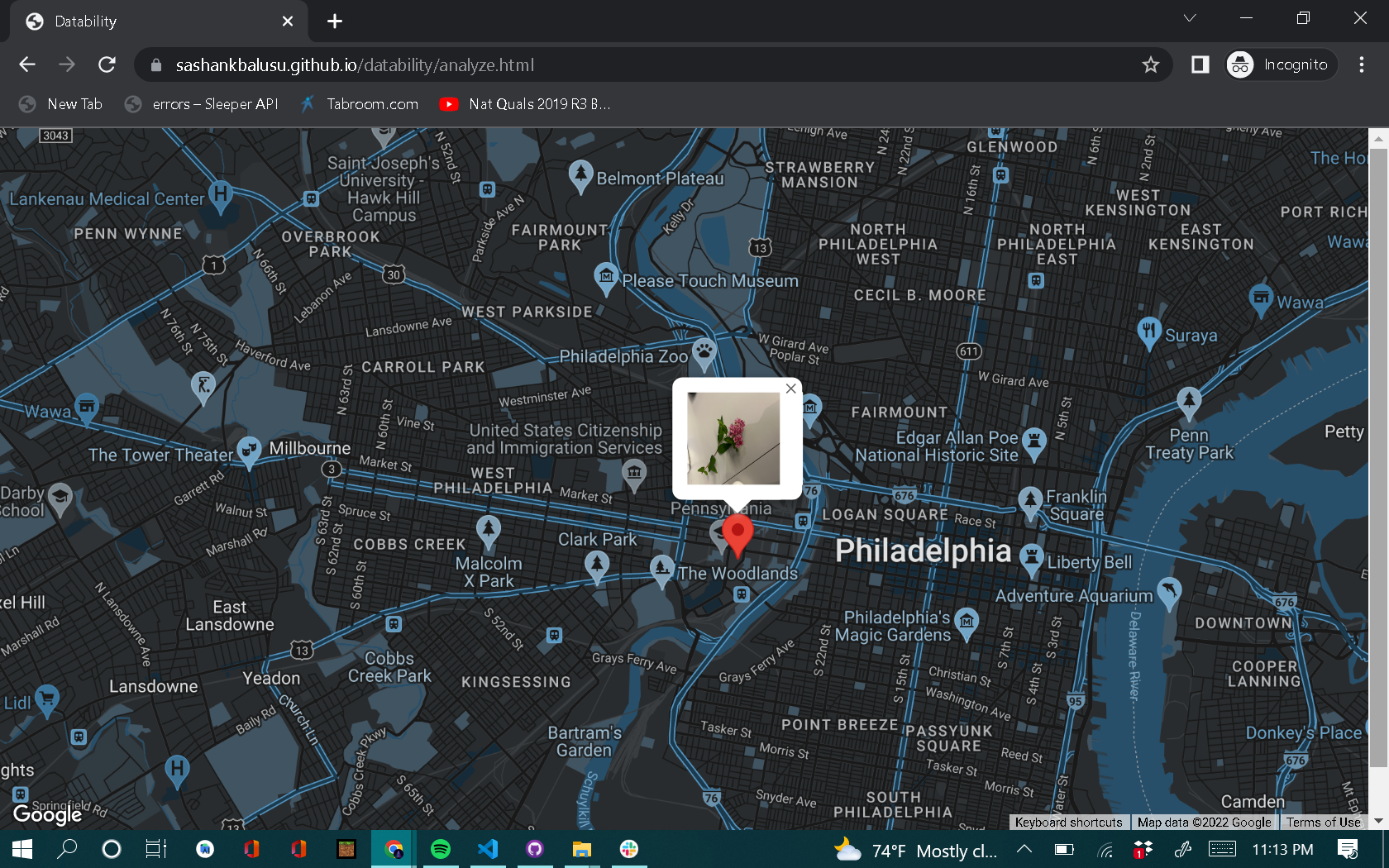Select the Malcolm X Park marker icon
Screen dimensions: 1389x868
click(489, 531)
